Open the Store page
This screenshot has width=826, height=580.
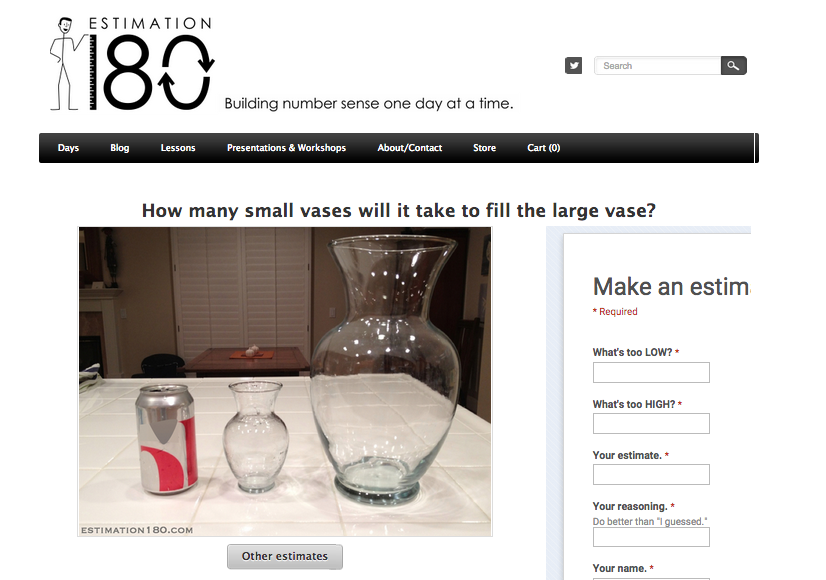(x=484, y=148)
